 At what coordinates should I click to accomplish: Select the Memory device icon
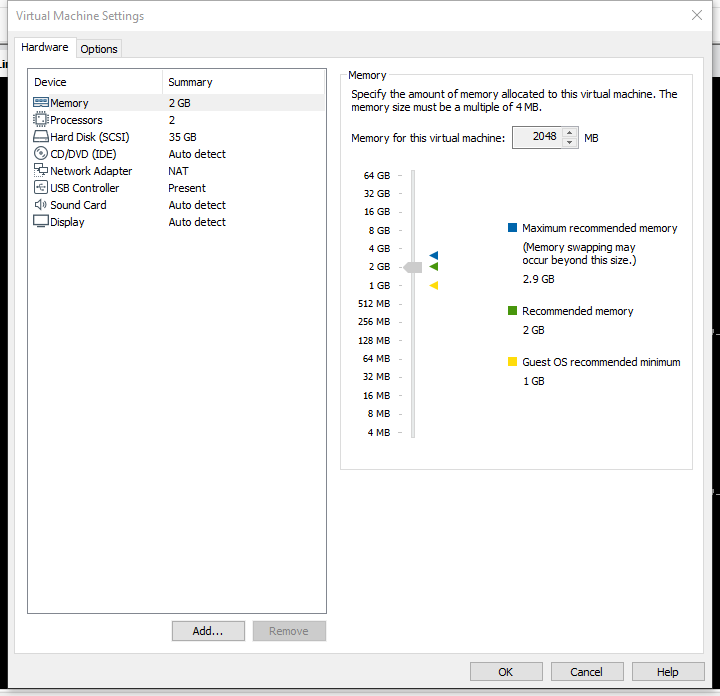point(41,103)
